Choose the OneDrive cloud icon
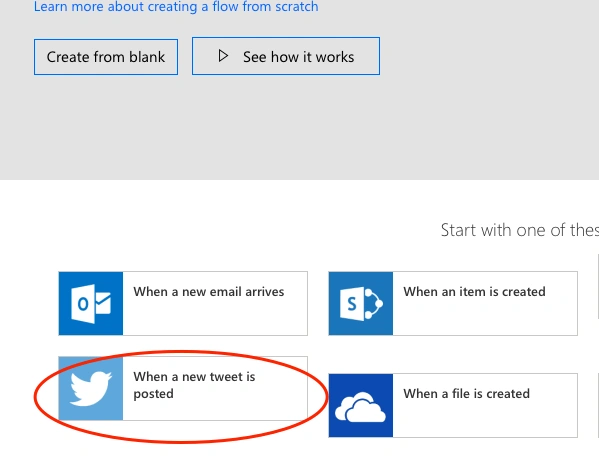Screen dimensions: 599x472 click(x=361, y=406)
